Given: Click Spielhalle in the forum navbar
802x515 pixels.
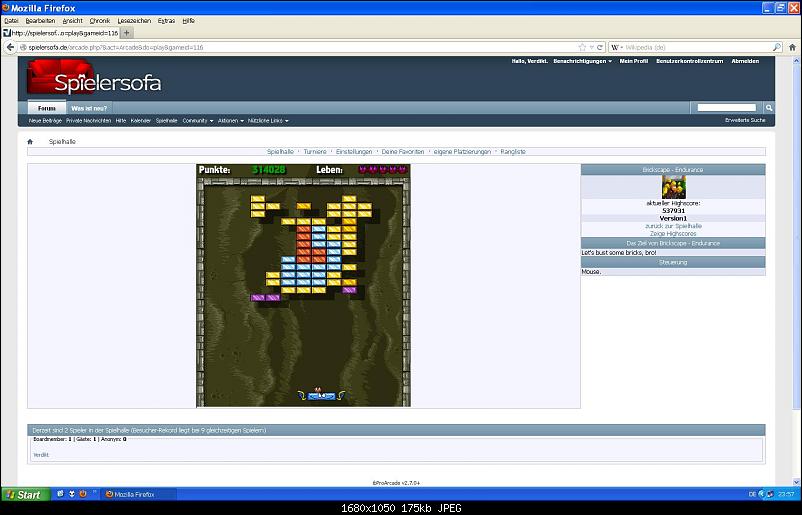Looking at the screenshot, I should (166, 121).
